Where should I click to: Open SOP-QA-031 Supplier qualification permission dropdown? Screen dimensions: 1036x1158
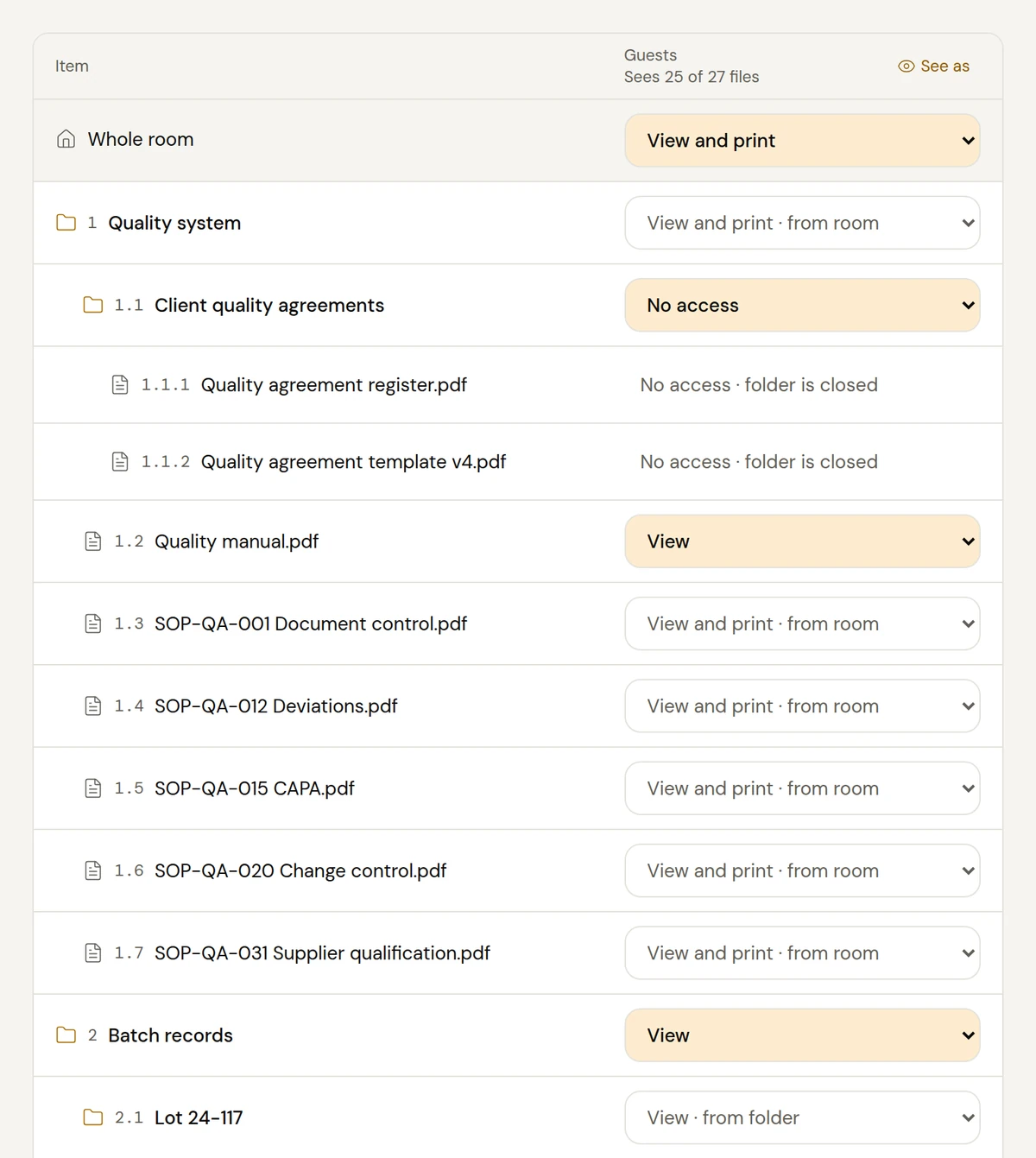click(802, 952)
